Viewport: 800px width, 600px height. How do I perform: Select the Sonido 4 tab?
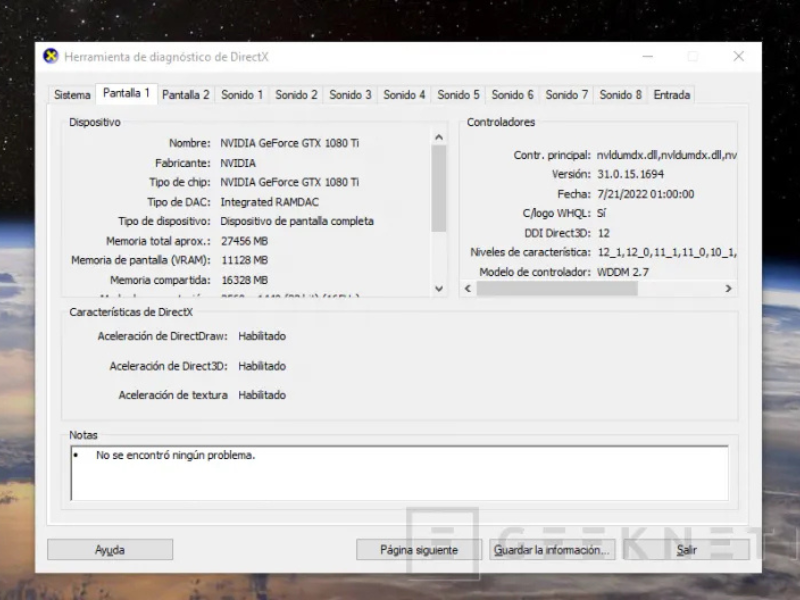pos(404,95)
